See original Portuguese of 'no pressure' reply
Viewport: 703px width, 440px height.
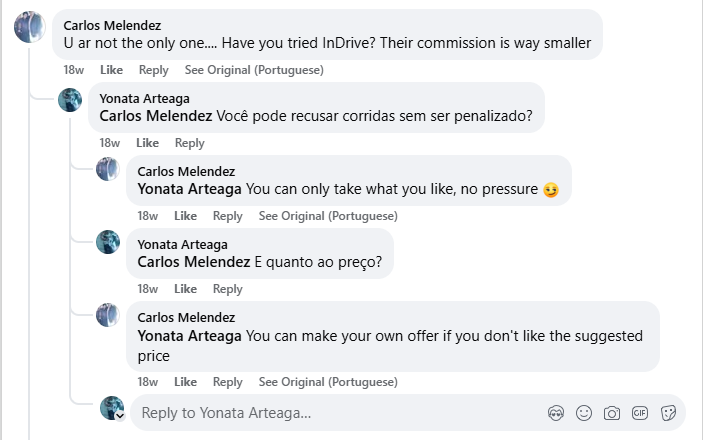click(x=328, y=216)
